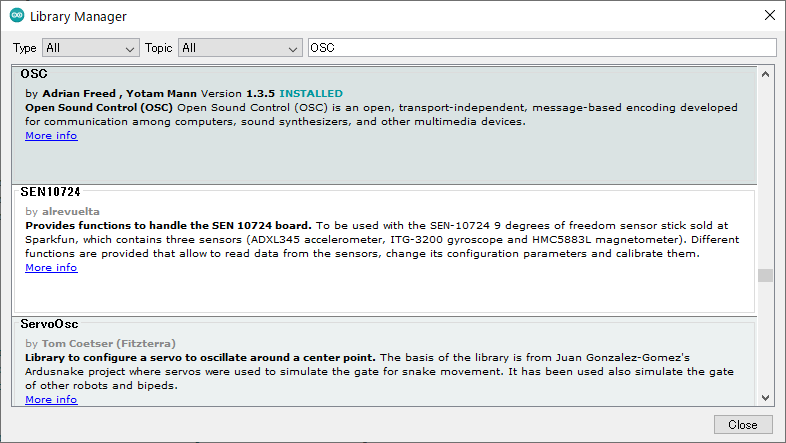Click the Library Manager title text
The image size is (786, 443).
click(x=78, y=17)
